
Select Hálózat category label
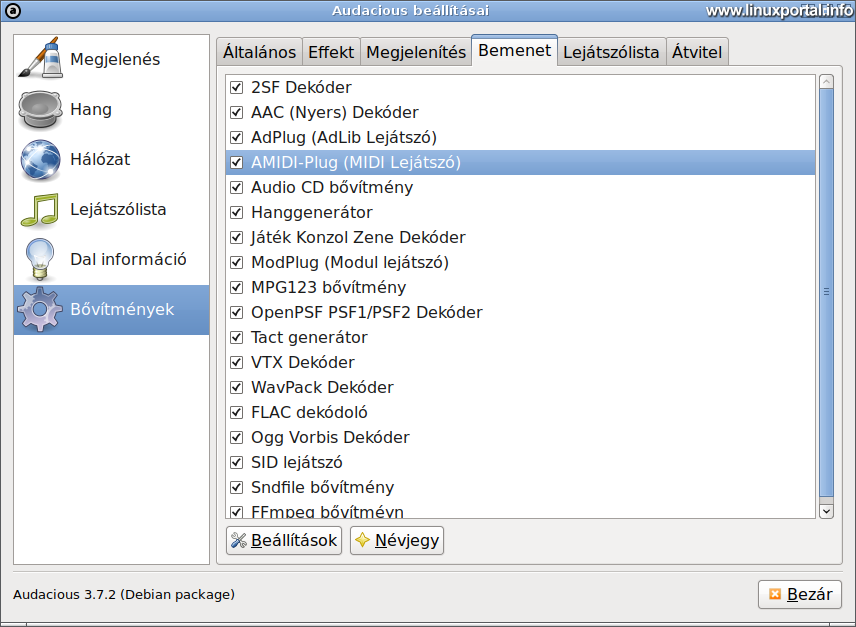(100, 159)
